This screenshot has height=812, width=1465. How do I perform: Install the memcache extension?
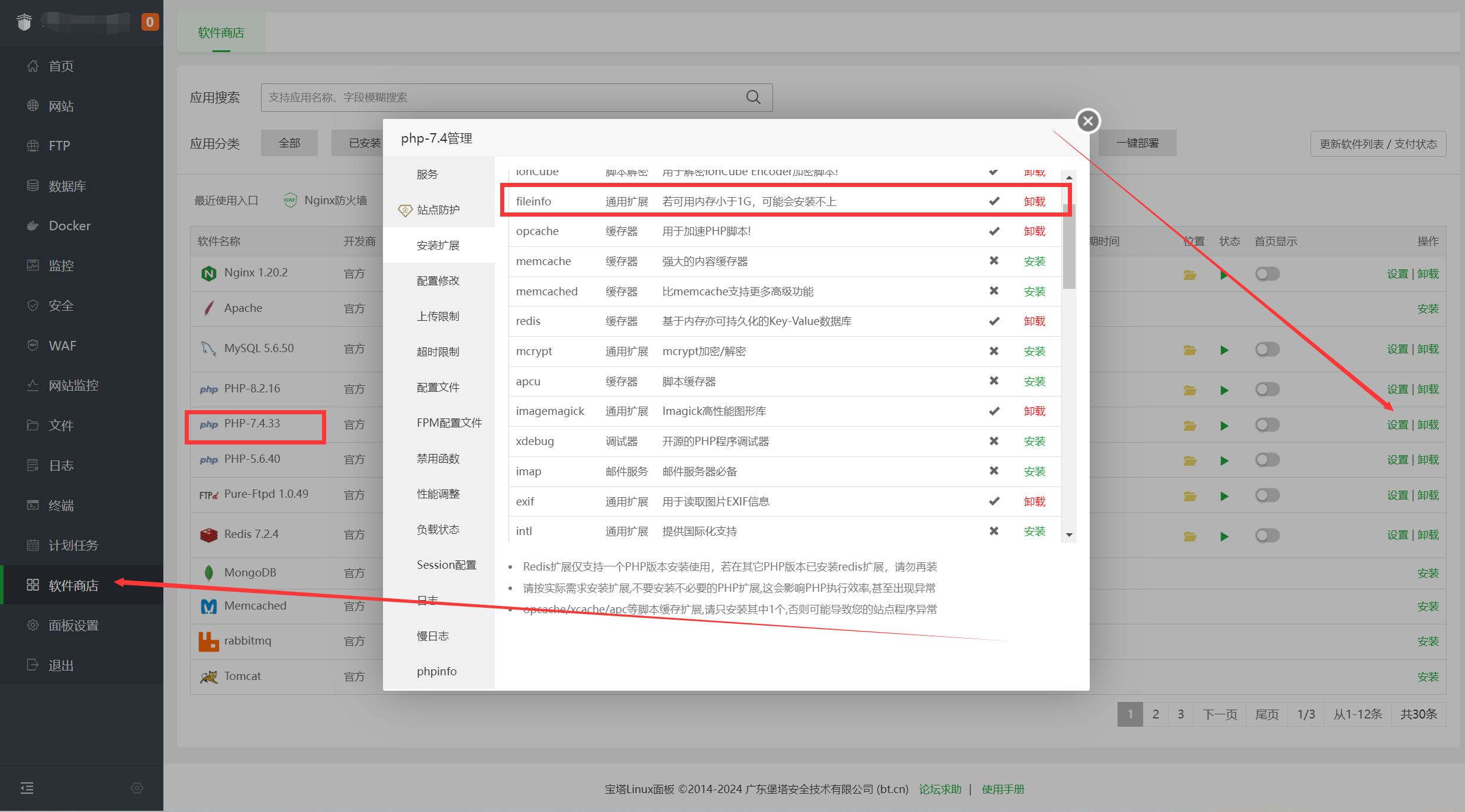point(1035,261)
